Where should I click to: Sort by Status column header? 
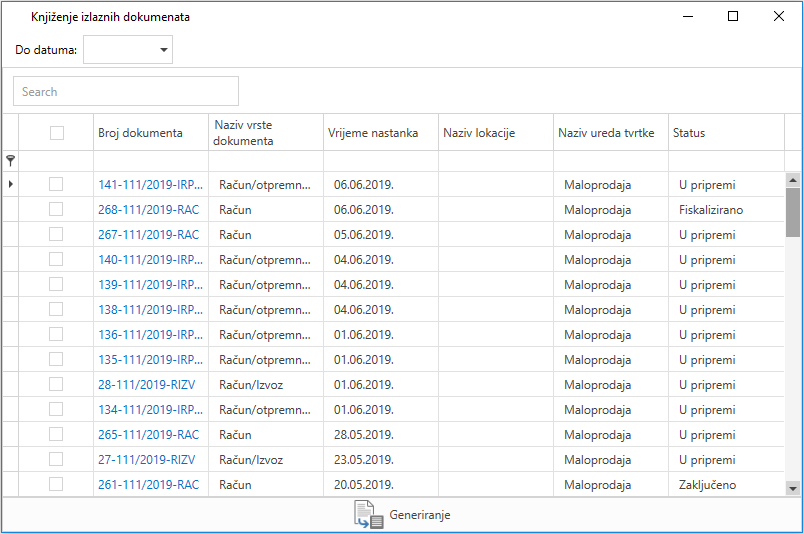tap(726, 133)
